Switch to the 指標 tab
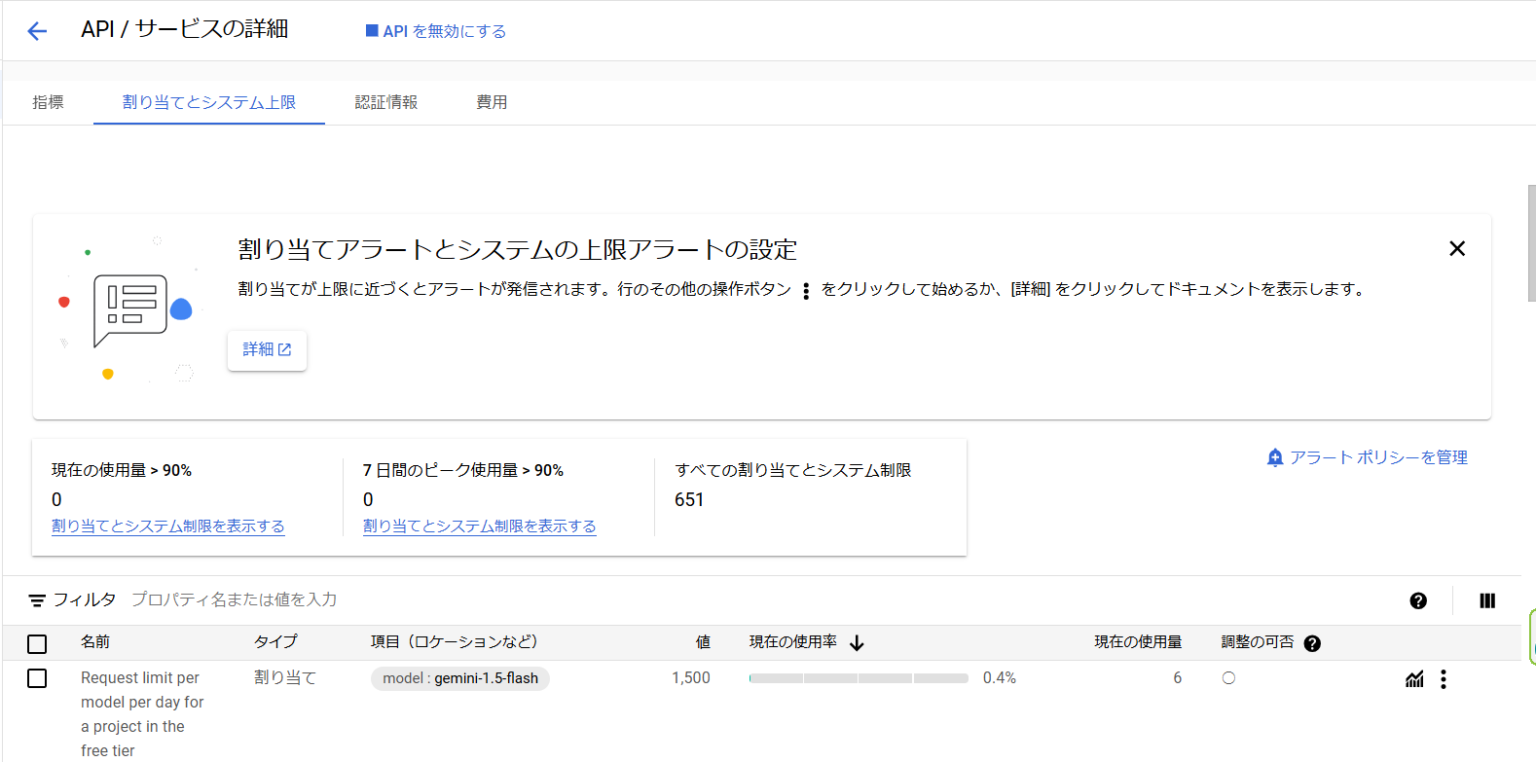The height and width of the screenshot is (762, 1536). coord(48,101)
